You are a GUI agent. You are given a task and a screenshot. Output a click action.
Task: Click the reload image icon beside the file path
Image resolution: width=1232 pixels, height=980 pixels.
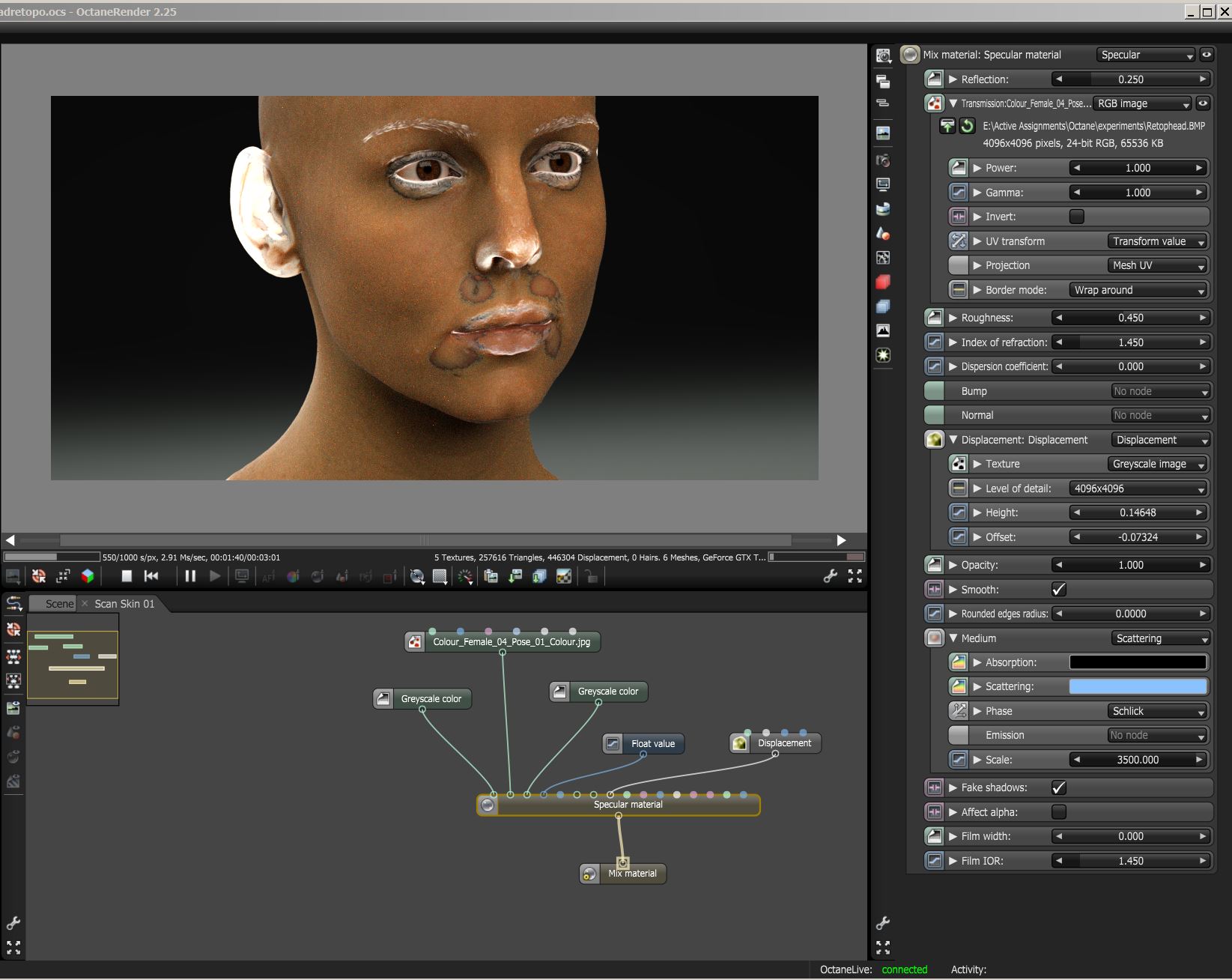[967, 126]
